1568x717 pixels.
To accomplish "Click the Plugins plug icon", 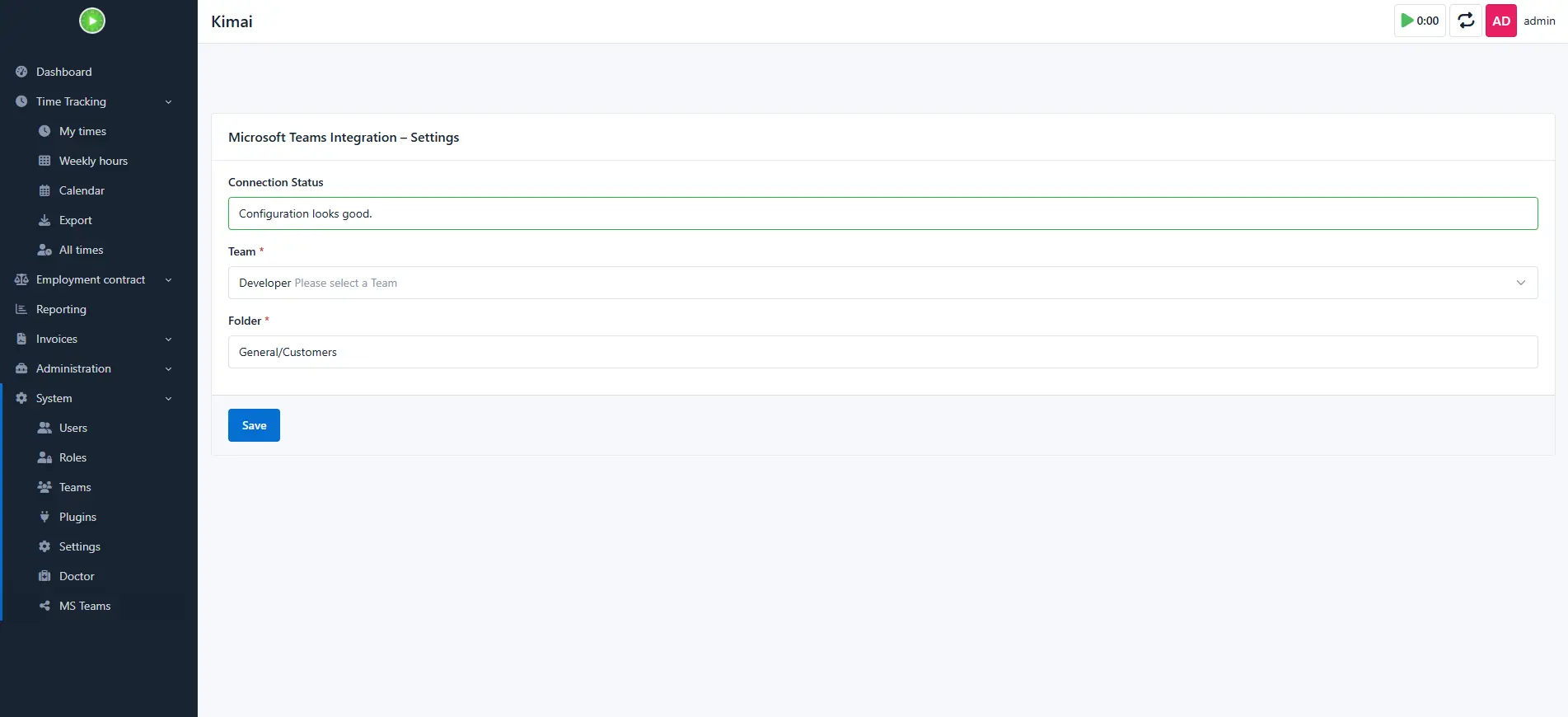I will click(44, 517).
